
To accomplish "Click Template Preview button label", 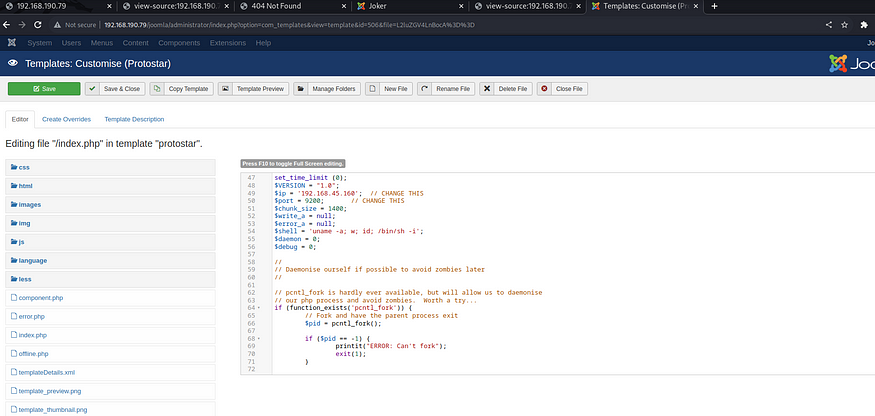I will coord(261,89).
